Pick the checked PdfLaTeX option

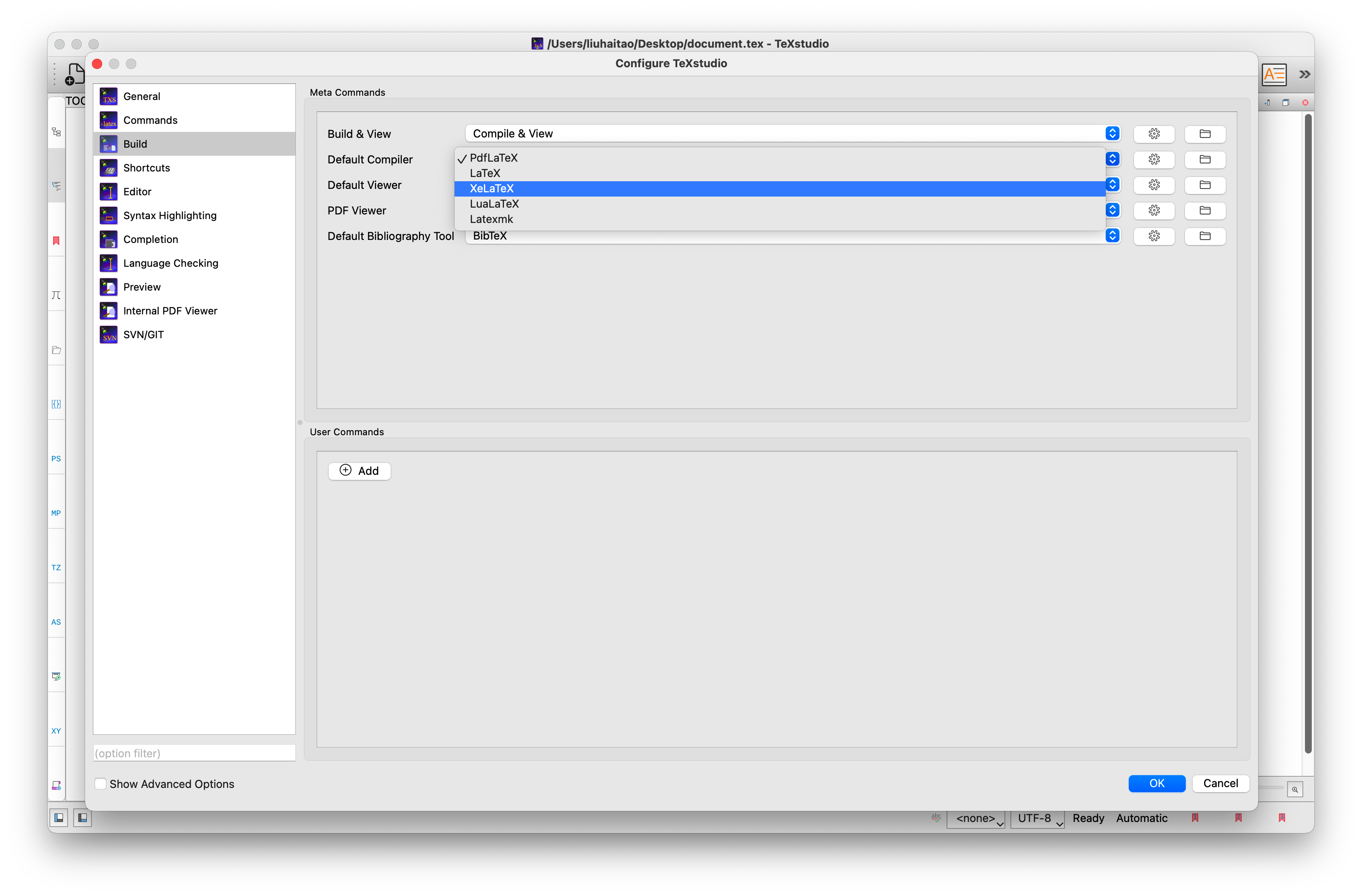(x=779, y=158)
